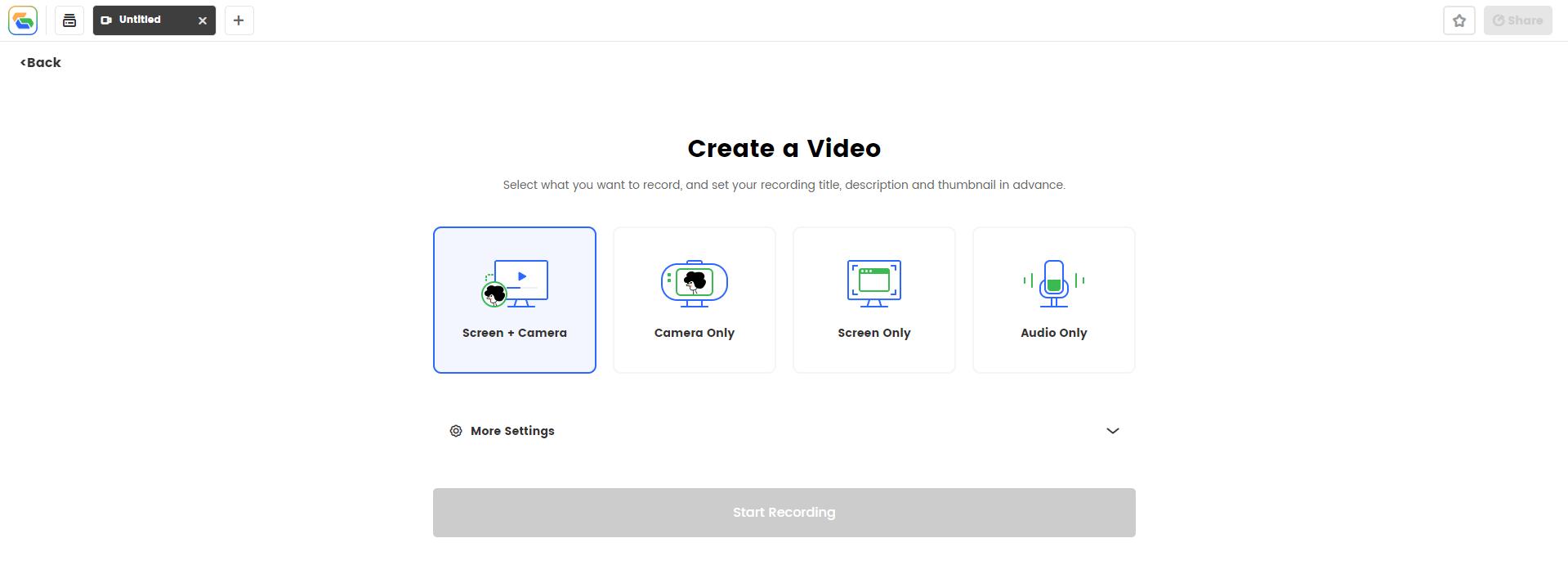Close the Untitled tab

point(203,20)
